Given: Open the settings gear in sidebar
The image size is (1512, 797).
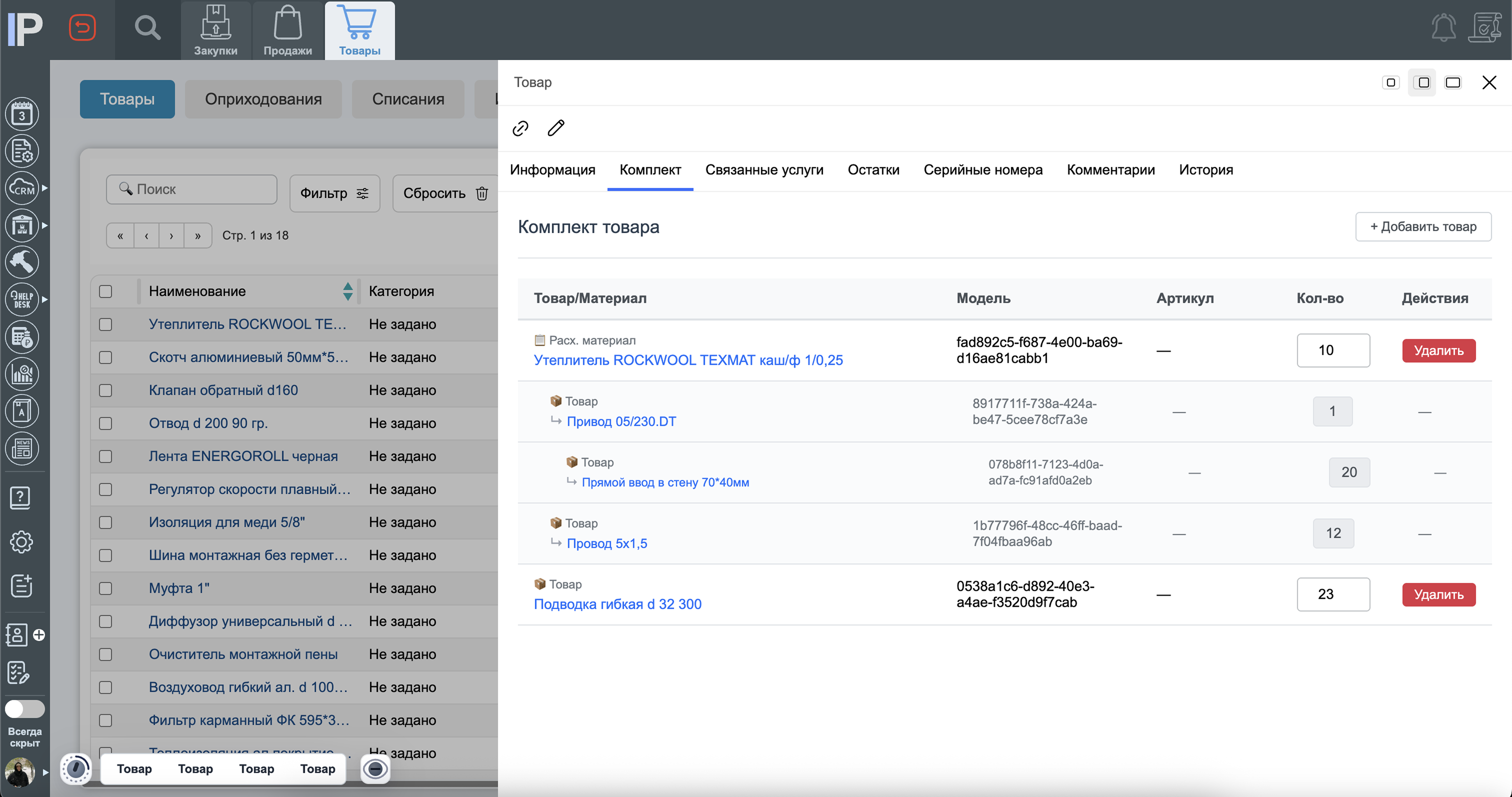Looking at the screenshot, I should 21,542.
